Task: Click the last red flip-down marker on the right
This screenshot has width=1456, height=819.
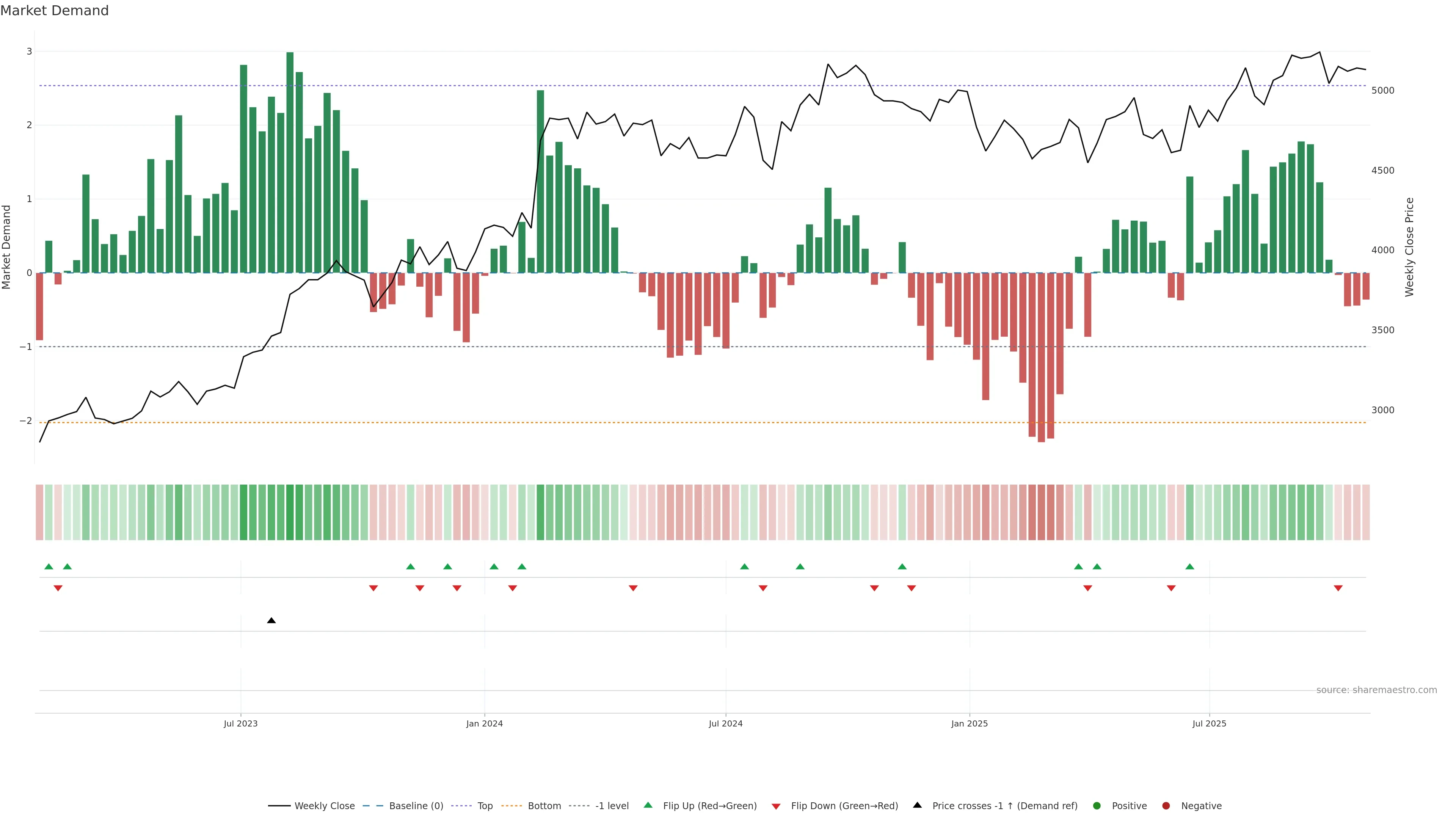Action: coord(1338,588)
